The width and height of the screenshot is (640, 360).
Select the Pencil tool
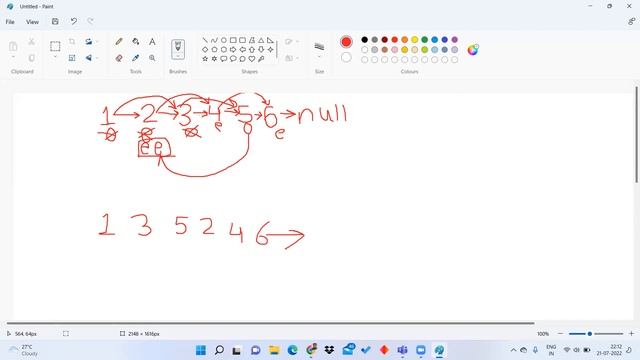[x=119, y=42]
